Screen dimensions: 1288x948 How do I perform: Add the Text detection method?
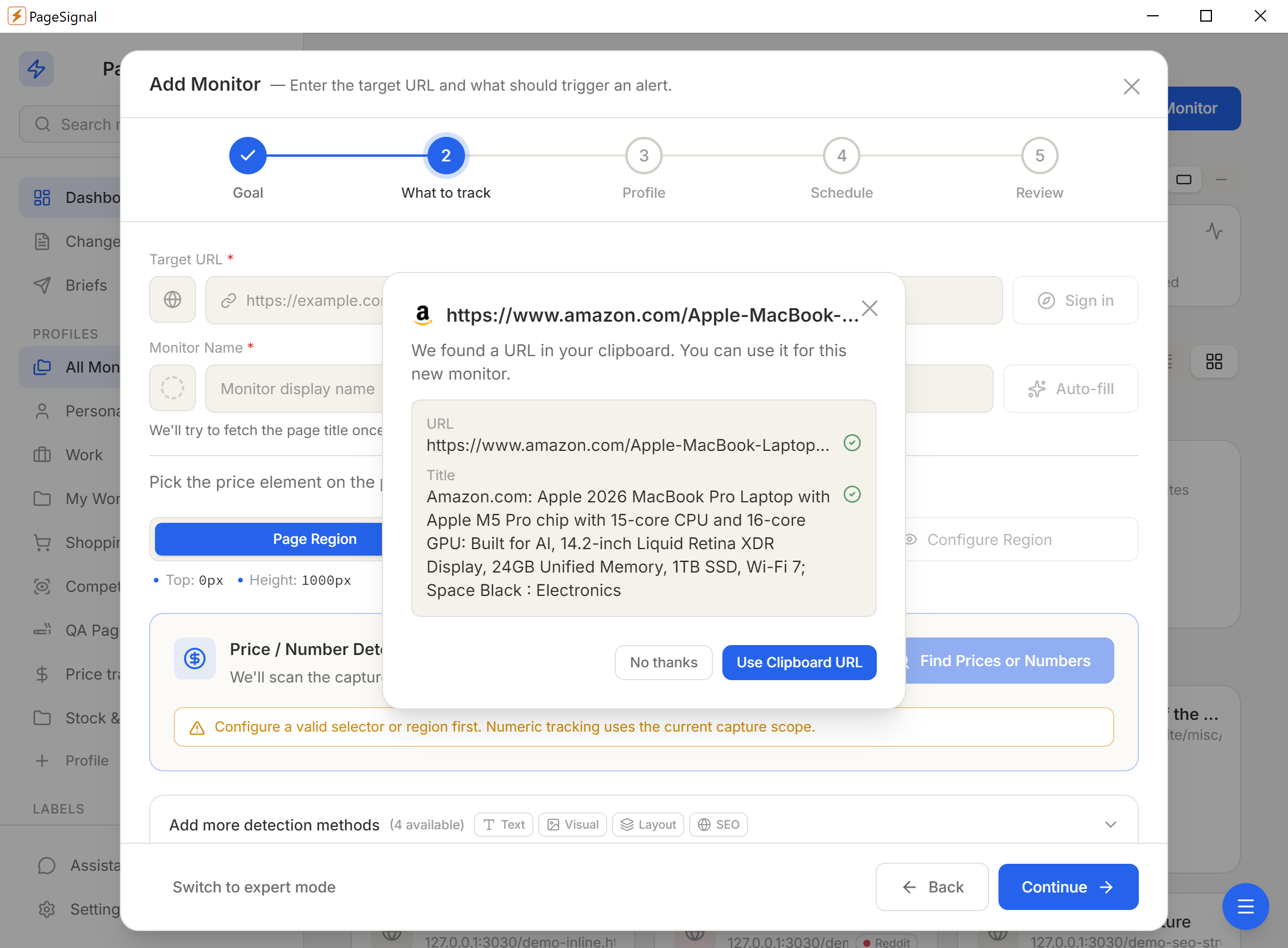[x=504, y=824]
